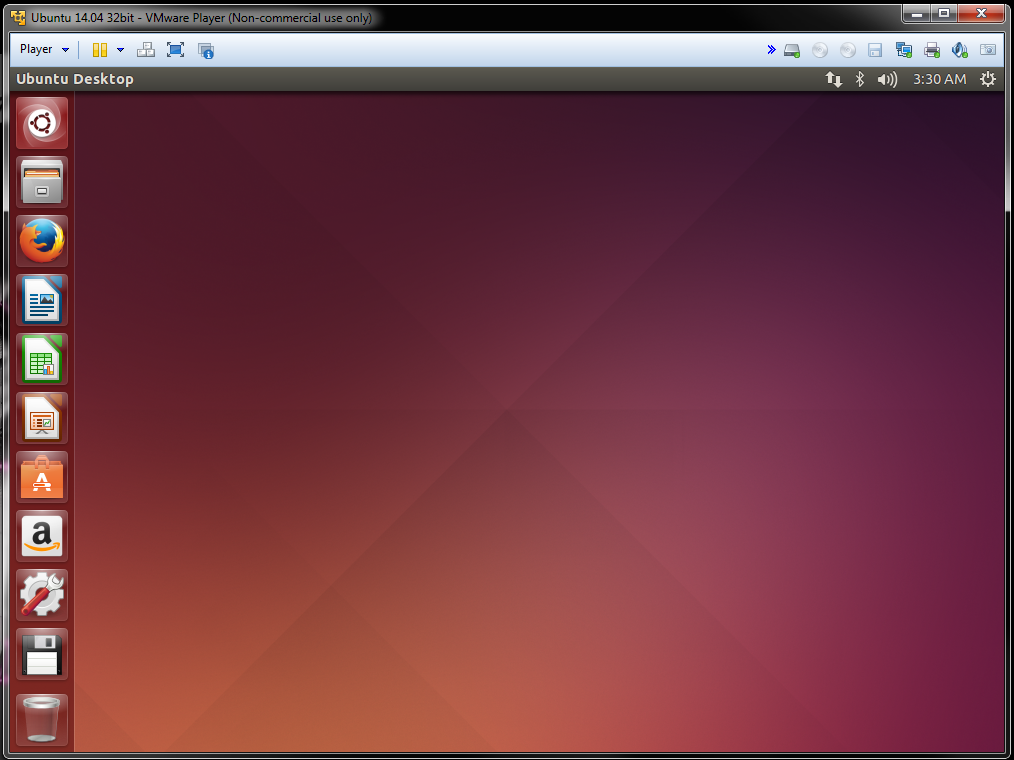1014x760 pixels.
Task: Click the sound card device icon
Action: coord(960,50)
